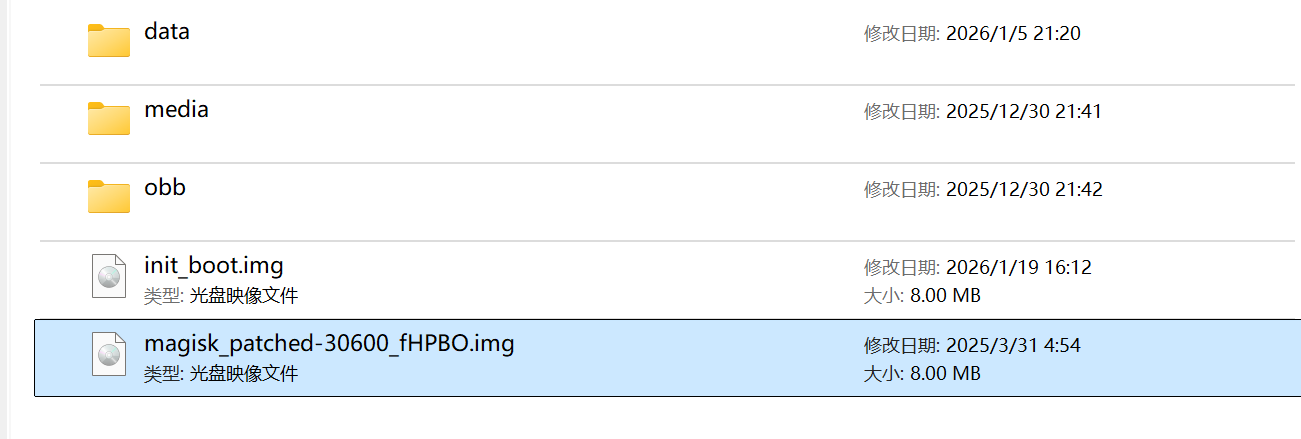
Task: Click the media folder date 2025/12/30 21:41
Action: (1023, 112)
